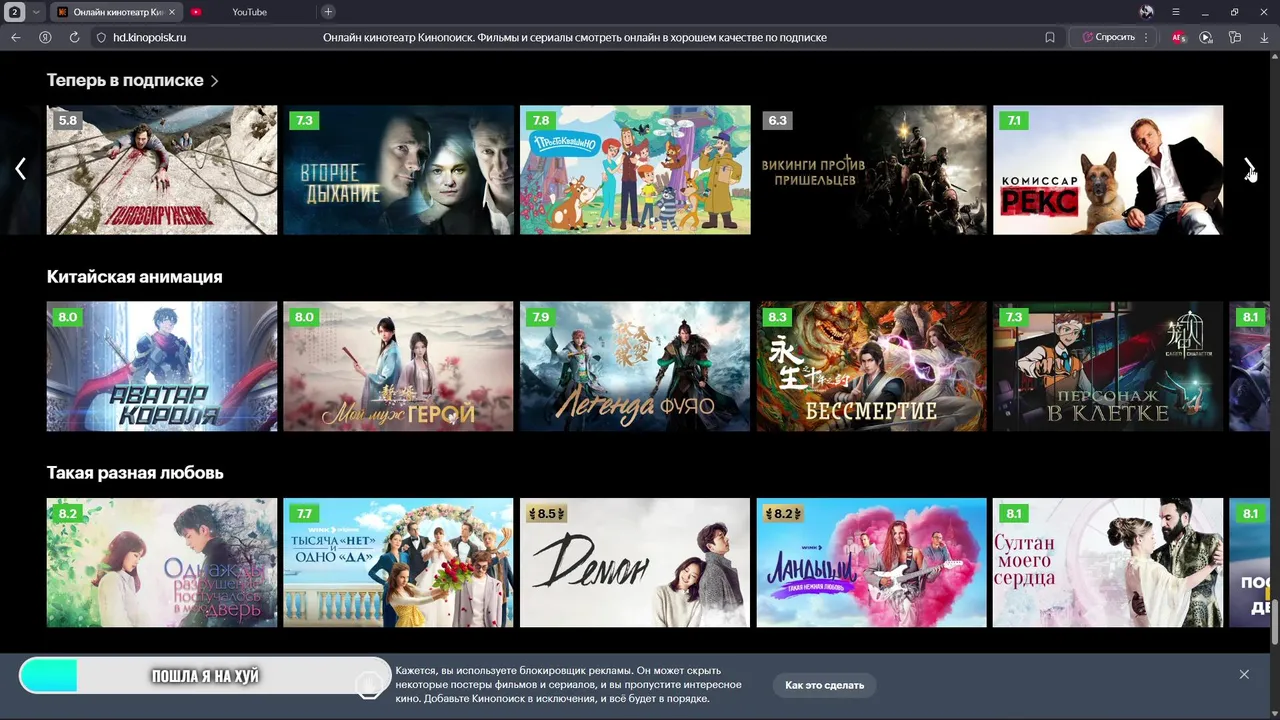Open the profile avatar in title bar
1280x720 pixels.
pos(1147,12)
